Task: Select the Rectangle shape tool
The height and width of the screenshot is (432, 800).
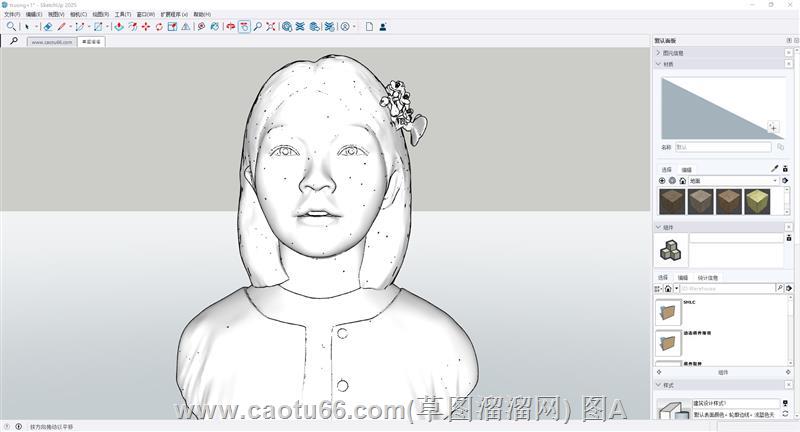Action: [98, 27]
